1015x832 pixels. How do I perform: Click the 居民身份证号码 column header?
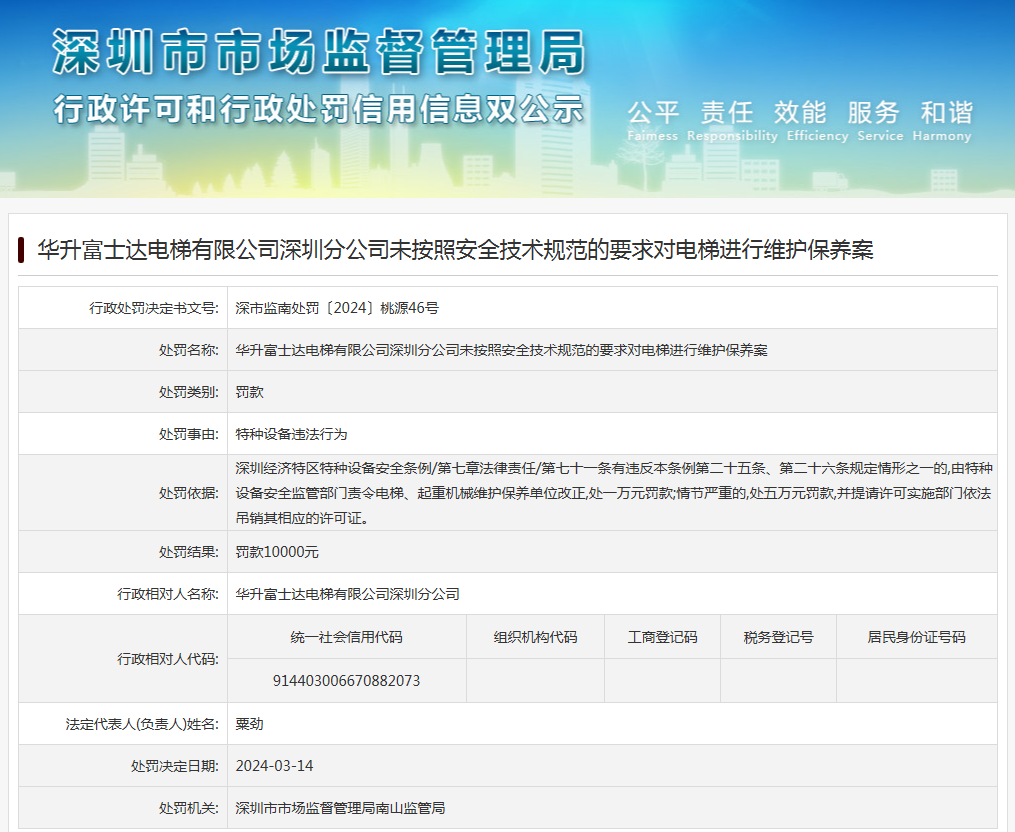click(x=916, y=637)
